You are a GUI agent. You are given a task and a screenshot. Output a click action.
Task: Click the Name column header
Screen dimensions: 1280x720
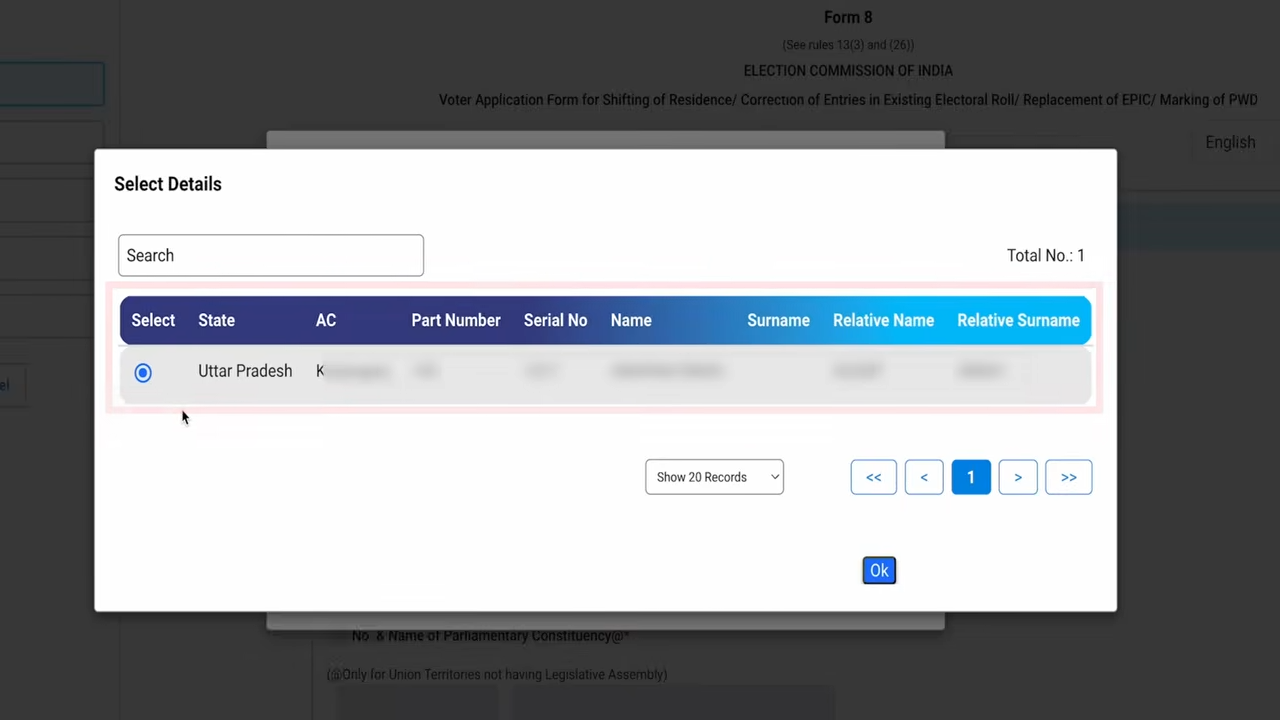[x=630, y=320]
